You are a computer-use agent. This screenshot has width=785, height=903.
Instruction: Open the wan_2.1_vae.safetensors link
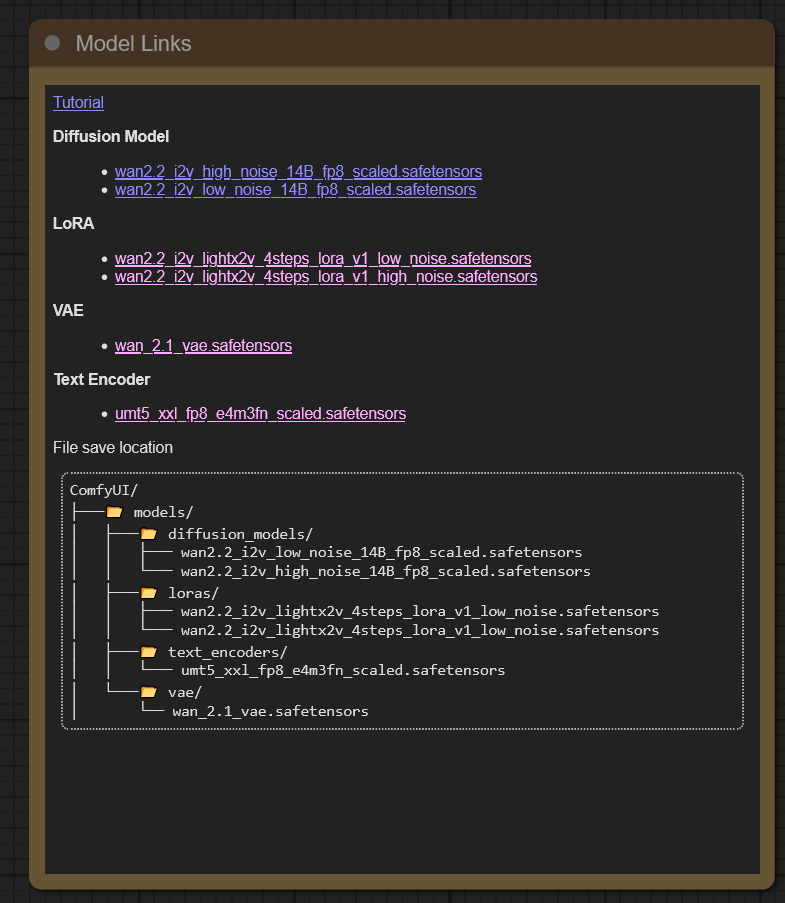[203, 346]
